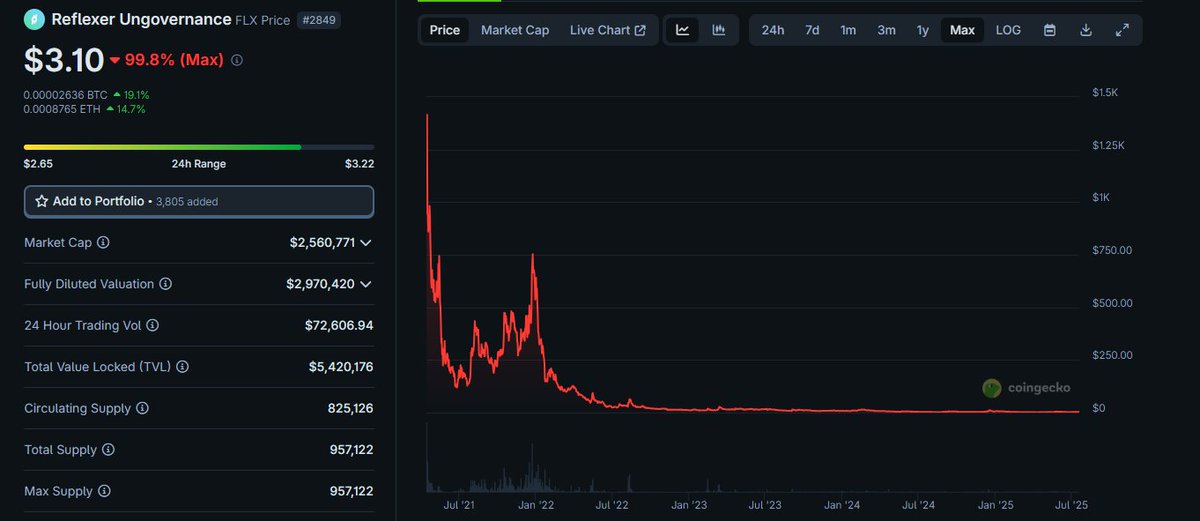Set chart range to Max
Screen dimensions: 1200x521
tap(962, 30)
